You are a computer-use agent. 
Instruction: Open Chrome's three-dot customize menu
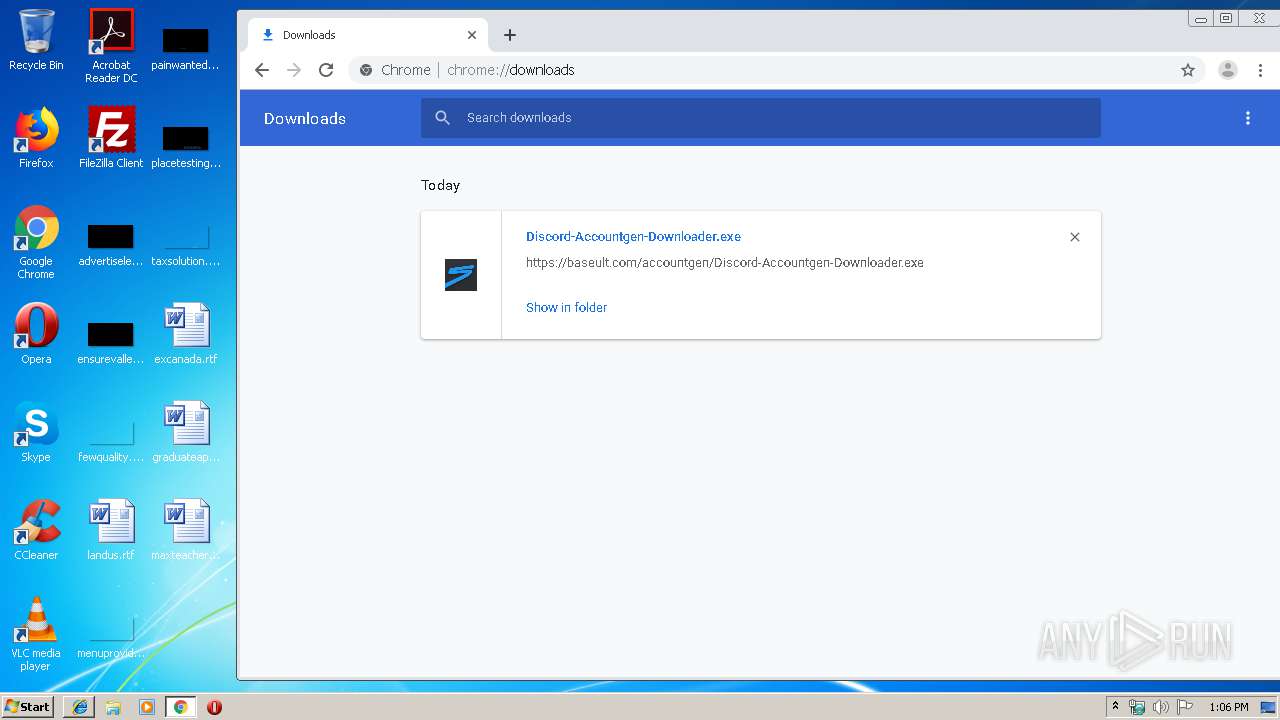click(x=1260, y=70)
